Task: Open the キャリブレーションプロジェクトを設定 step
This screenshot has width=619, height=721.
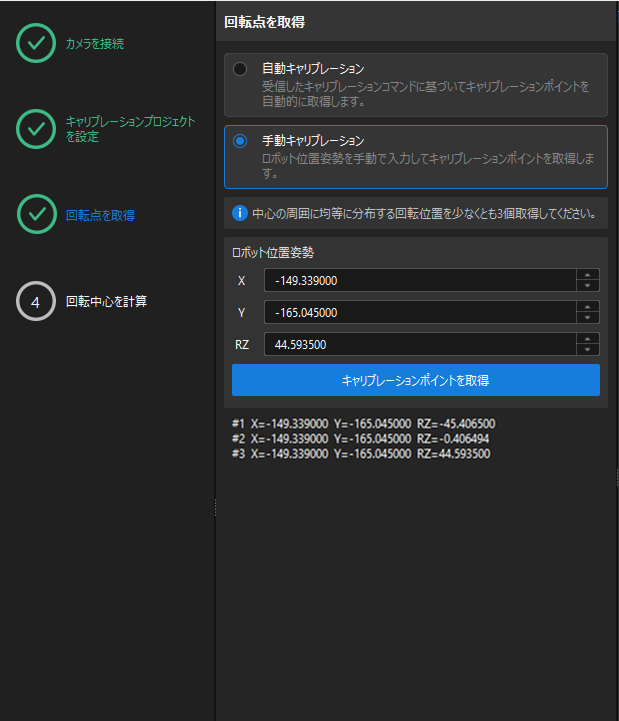Action: pos(130,129)
